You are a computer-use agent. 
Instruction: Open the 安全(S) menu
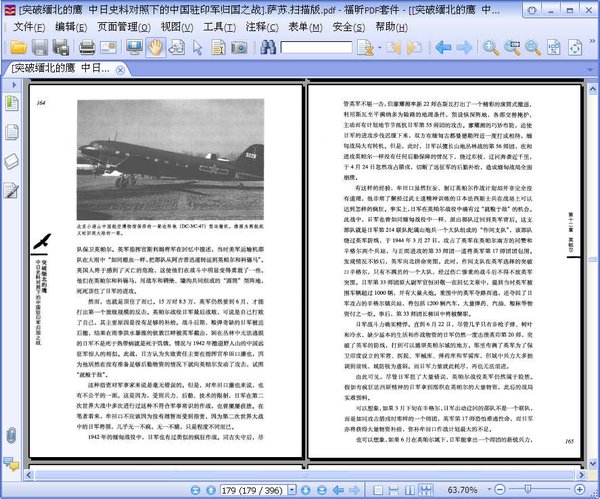click(x=349, y=27)
